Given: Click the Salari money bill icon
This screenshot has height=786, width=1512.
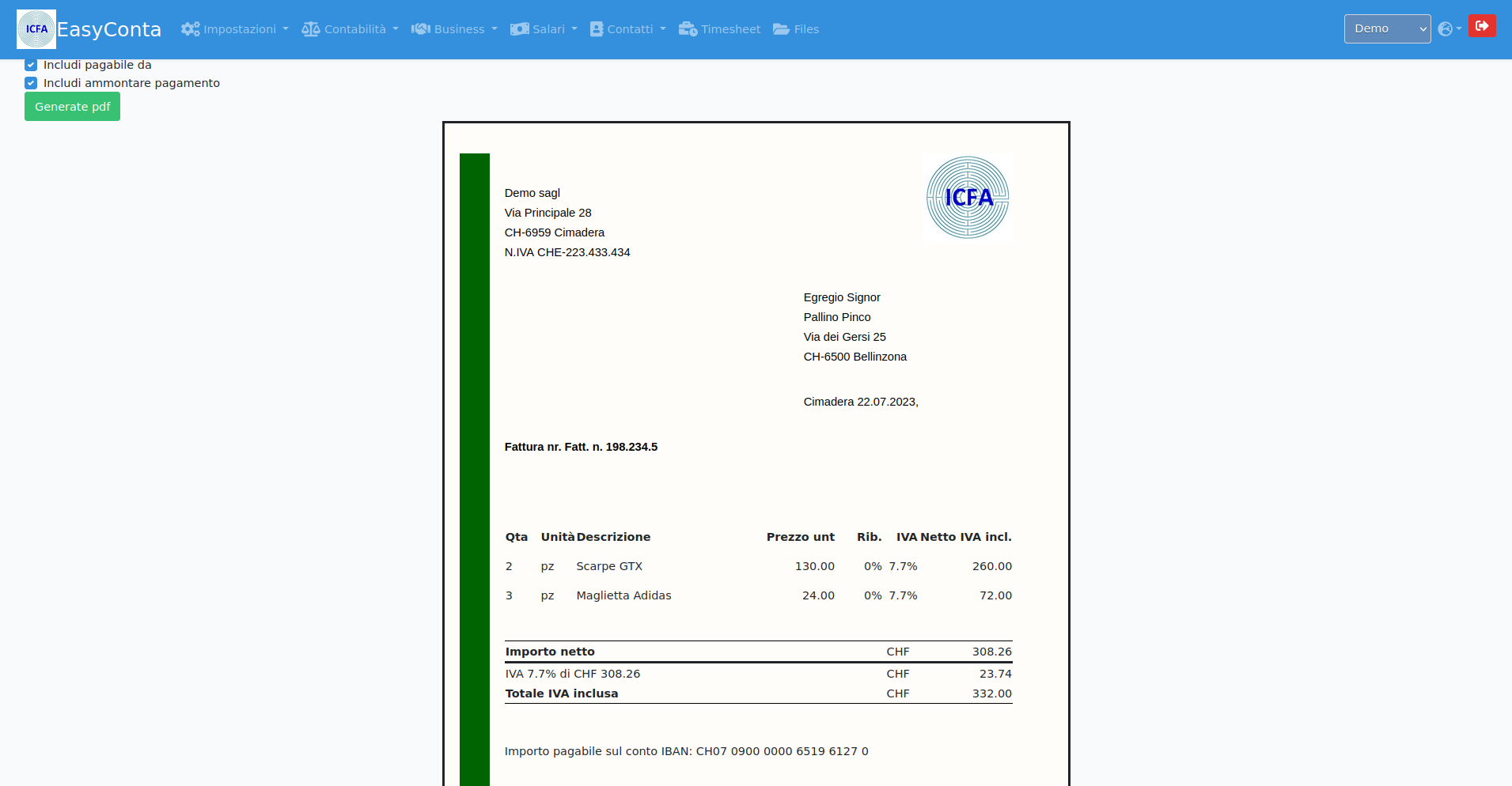Looking at the screenshot, I should tap(519, 29).
